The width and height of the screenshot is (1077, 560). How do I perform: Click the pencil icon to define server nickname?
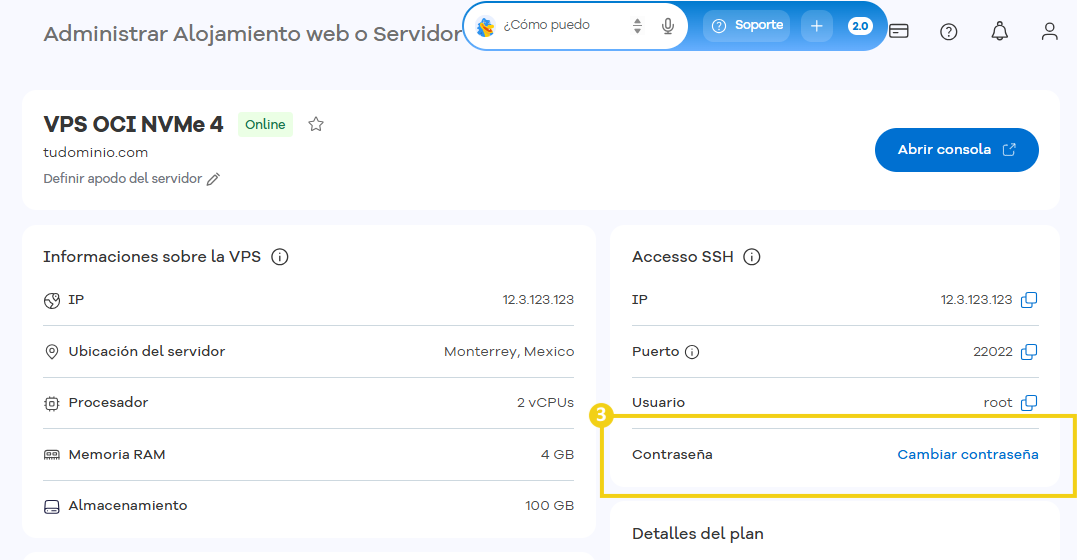(214, 179)
